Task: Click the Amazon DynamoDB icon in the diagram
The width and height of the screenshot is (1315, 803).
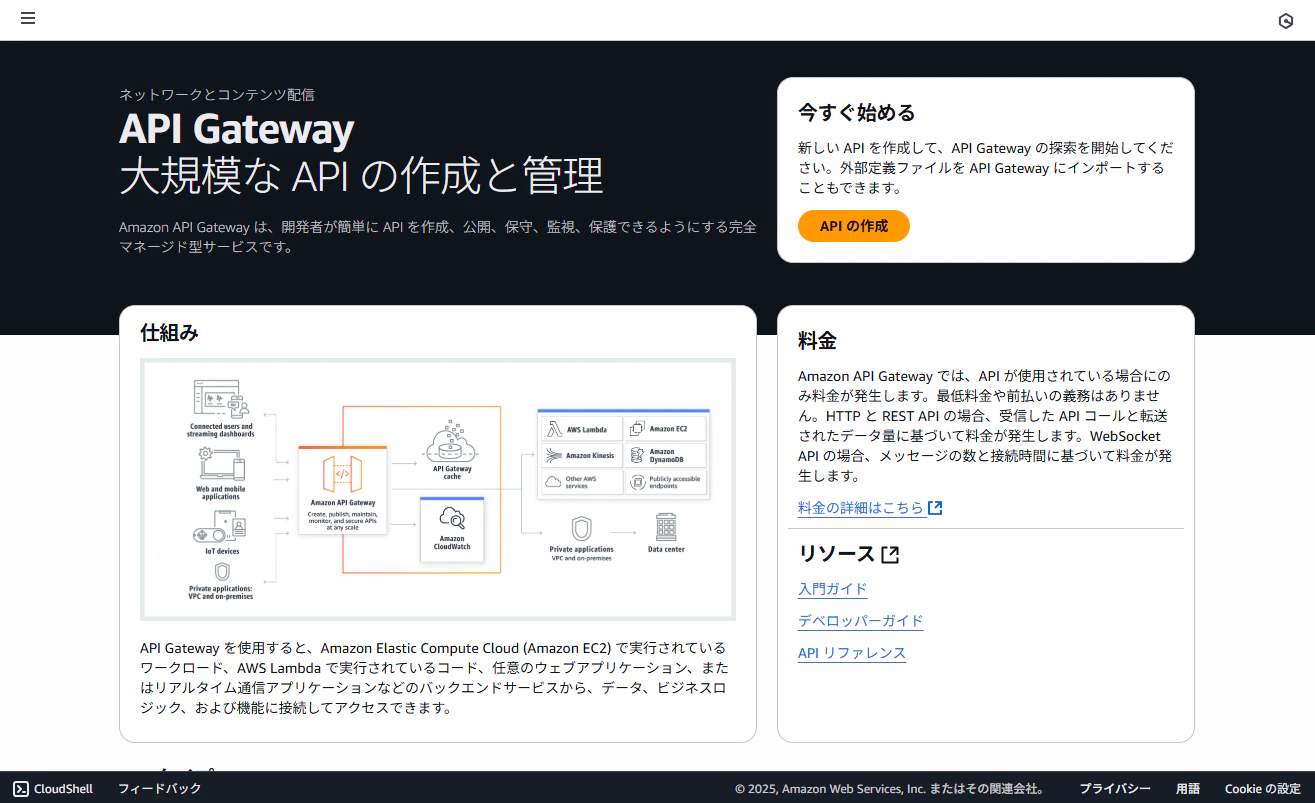Action: click(637, 455)
